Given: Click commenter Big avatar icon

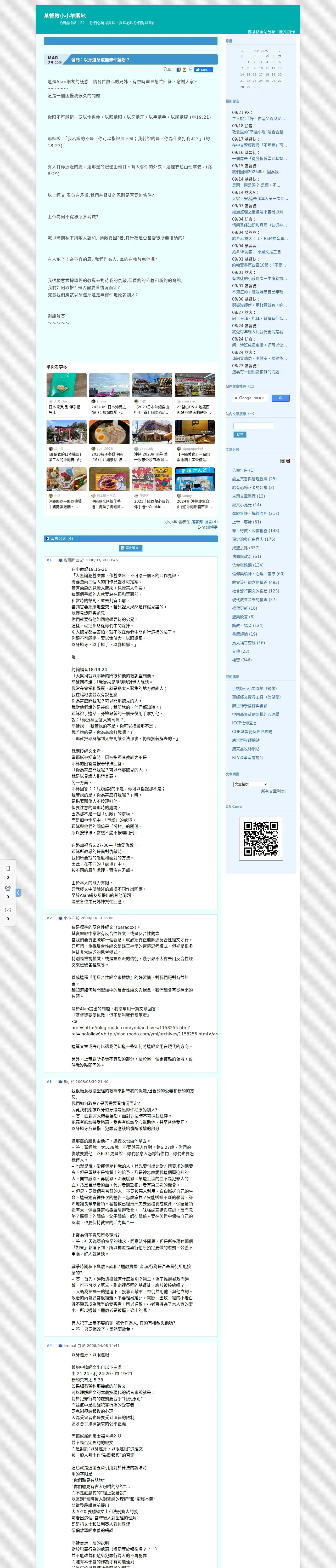Looking at the screenshot, I should point(60,1082).
